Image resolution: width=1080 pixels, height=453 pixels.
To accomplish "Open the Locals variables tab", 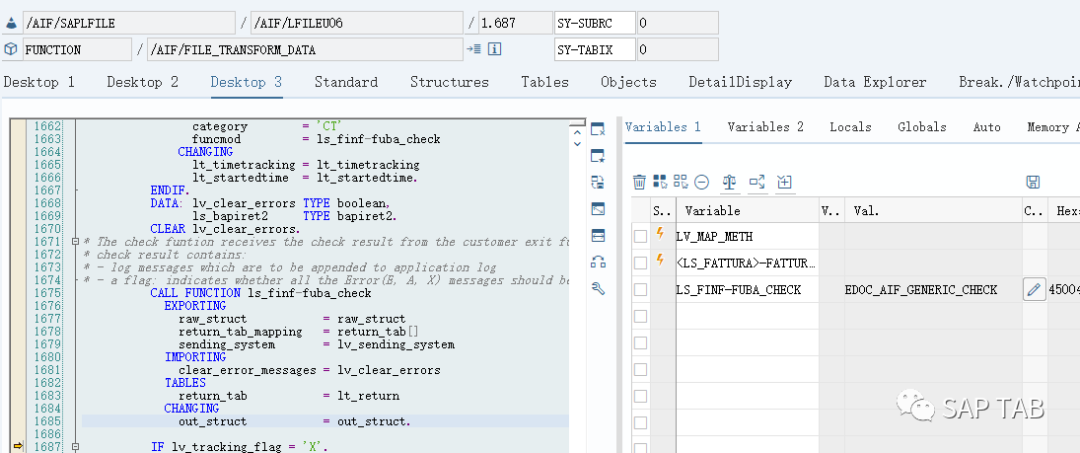I will point(850,127).
